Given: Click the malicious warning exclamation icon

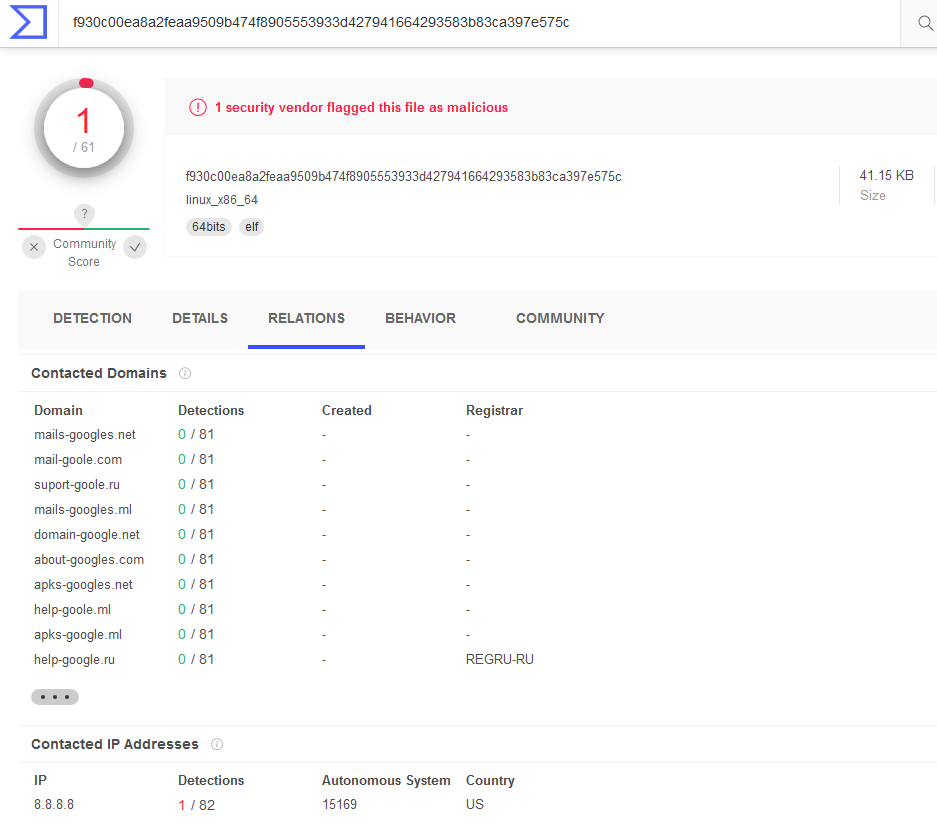Looking at the screenshot, I should [x=198, y=108].
